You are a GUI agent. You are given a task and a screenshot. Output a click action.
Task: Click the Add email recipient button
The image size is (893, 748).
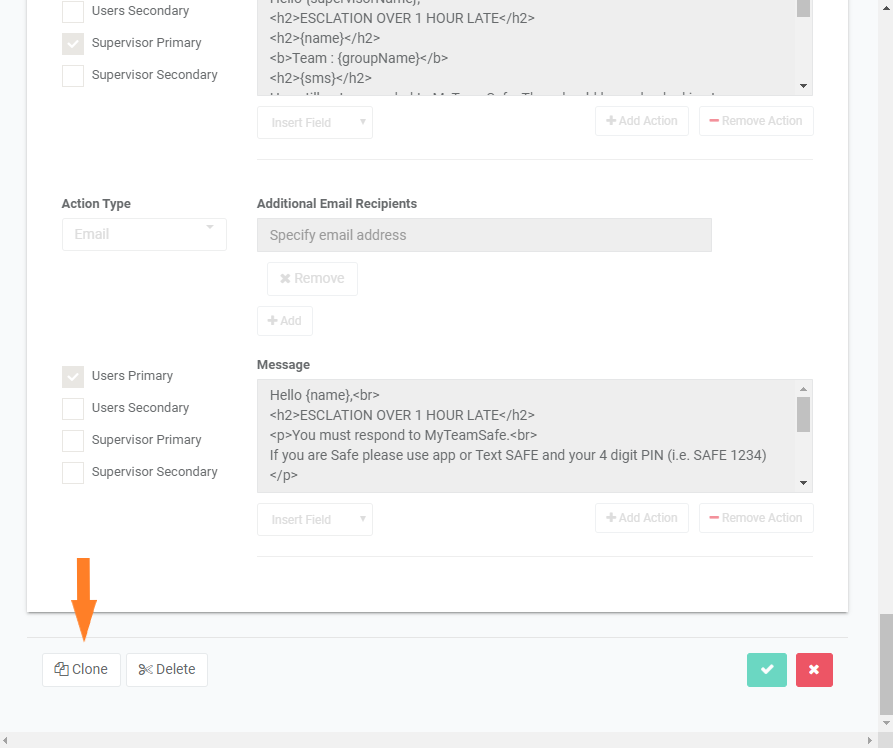pyautogui.click(x=285, y=321)
